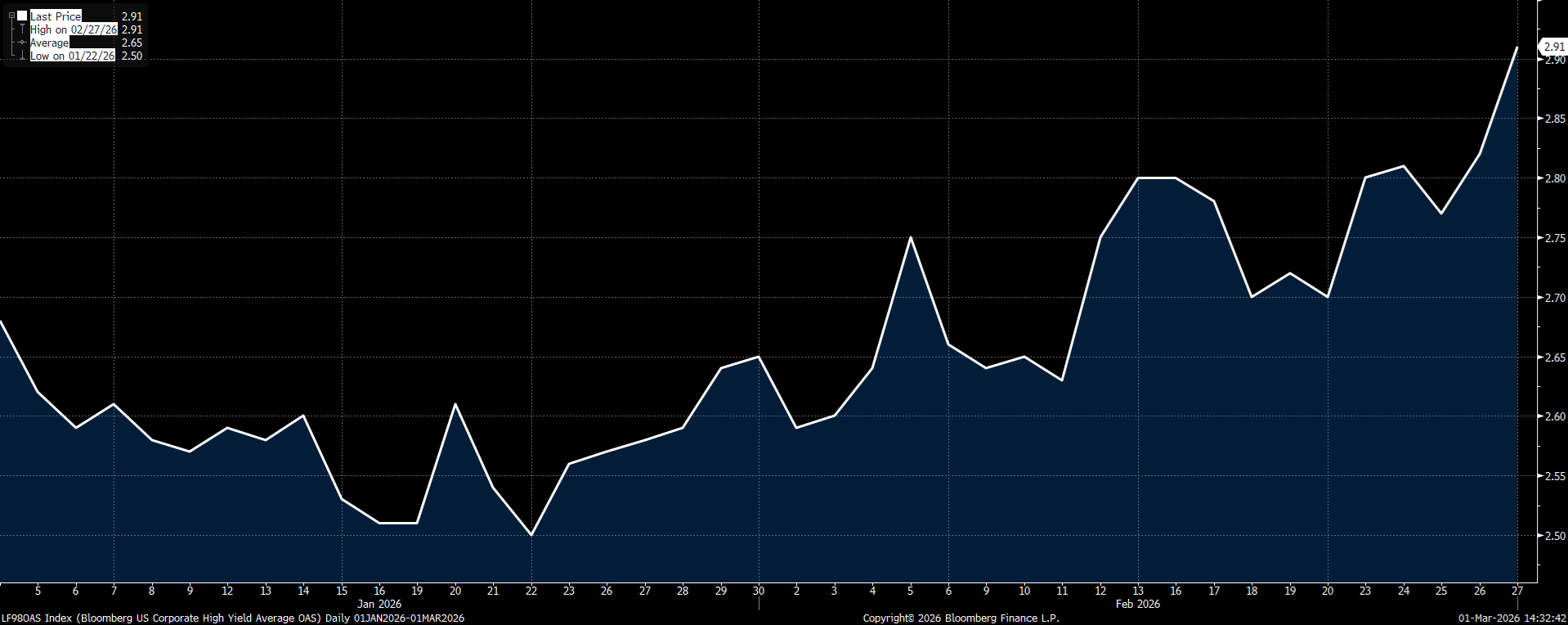
Task: Click the Average marker icon in legend
Action: pyautogui.click(x=22, y=43)
